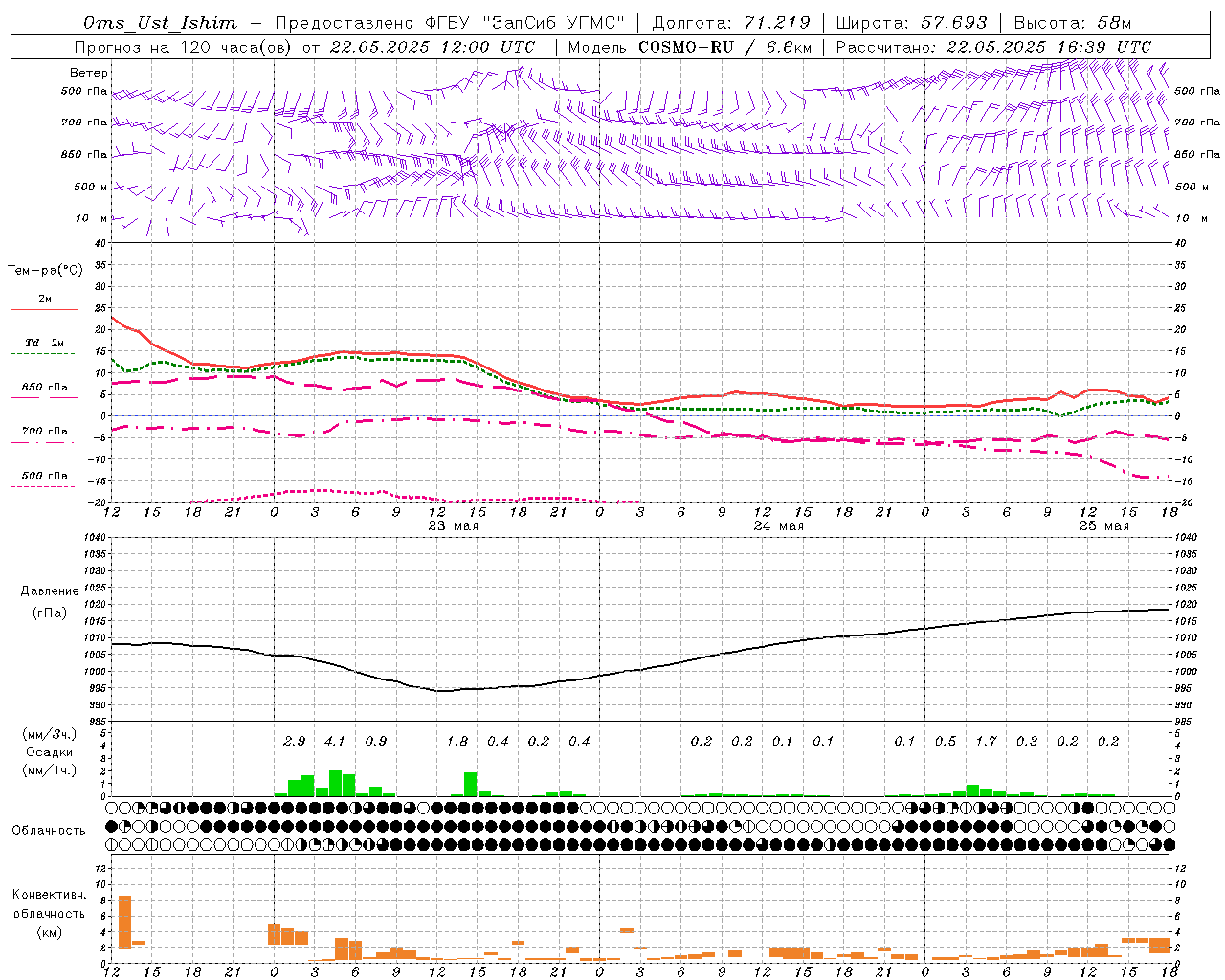Click the 24 мая date label
This screenshot has width=1225, height=980.
[778, 526]
